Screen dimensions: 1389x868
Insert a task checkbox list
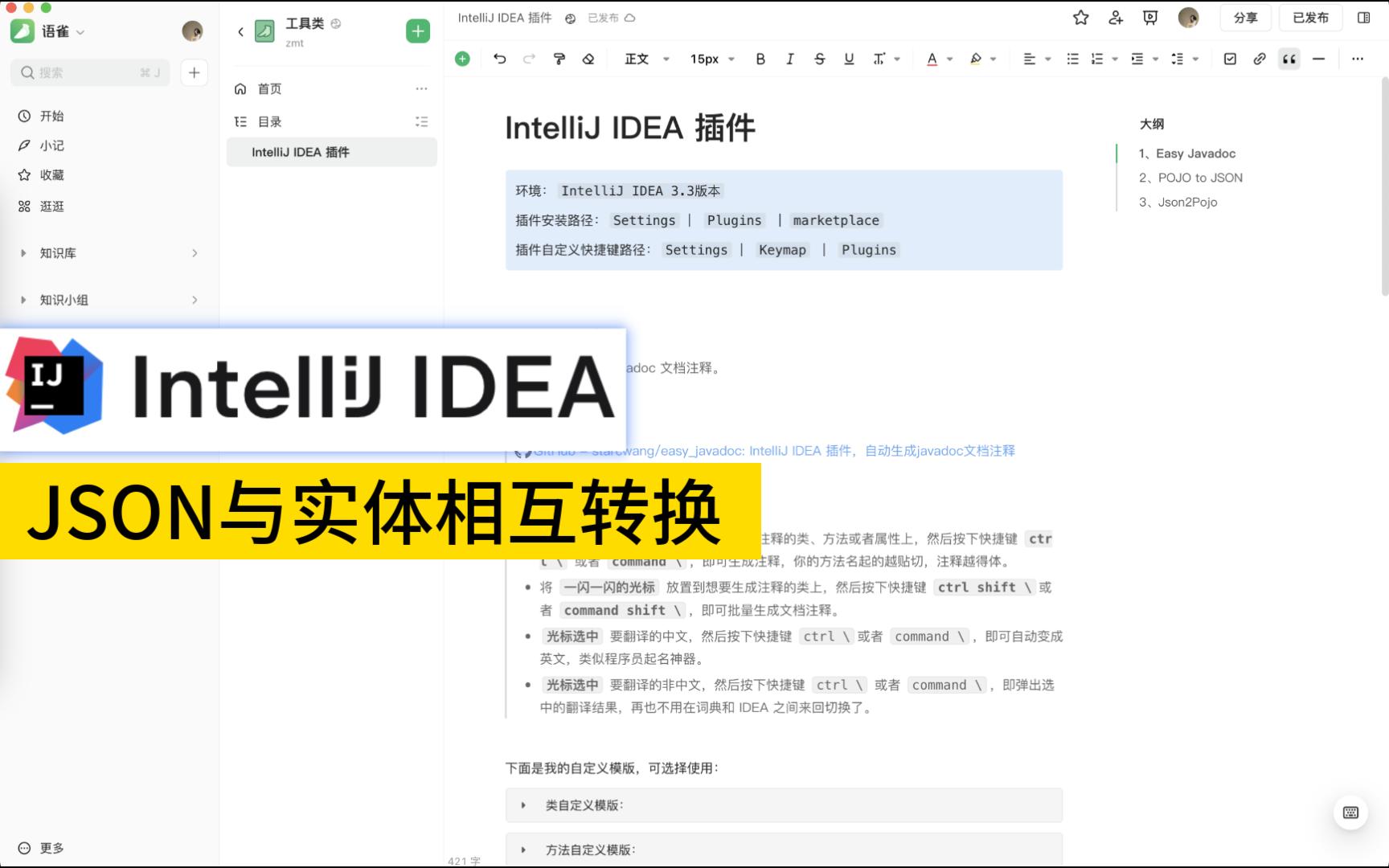click(1230, 59)
